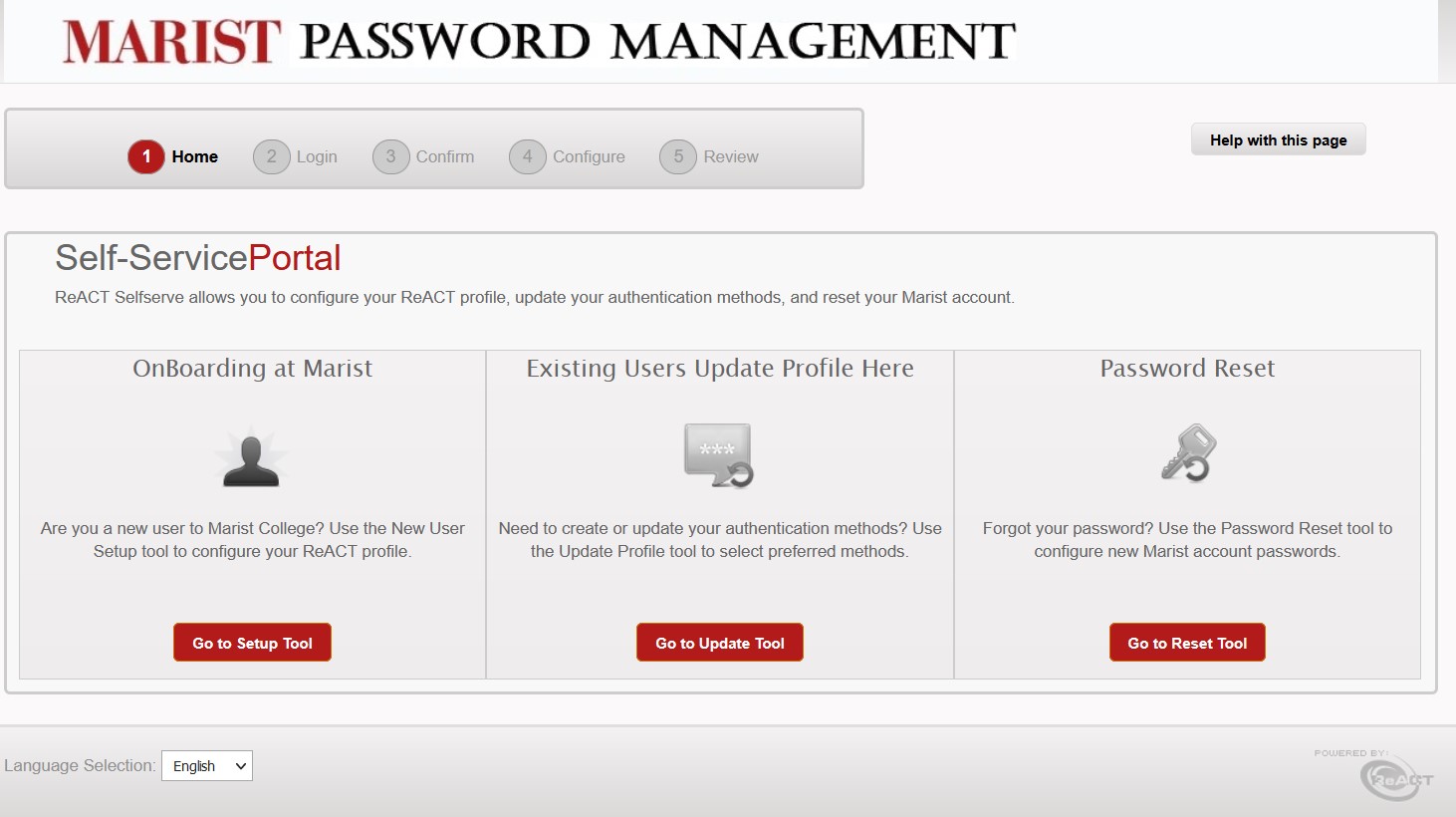Click the ReACT logo in footer
1456x817 pixels.
(x=1394, y=777)
